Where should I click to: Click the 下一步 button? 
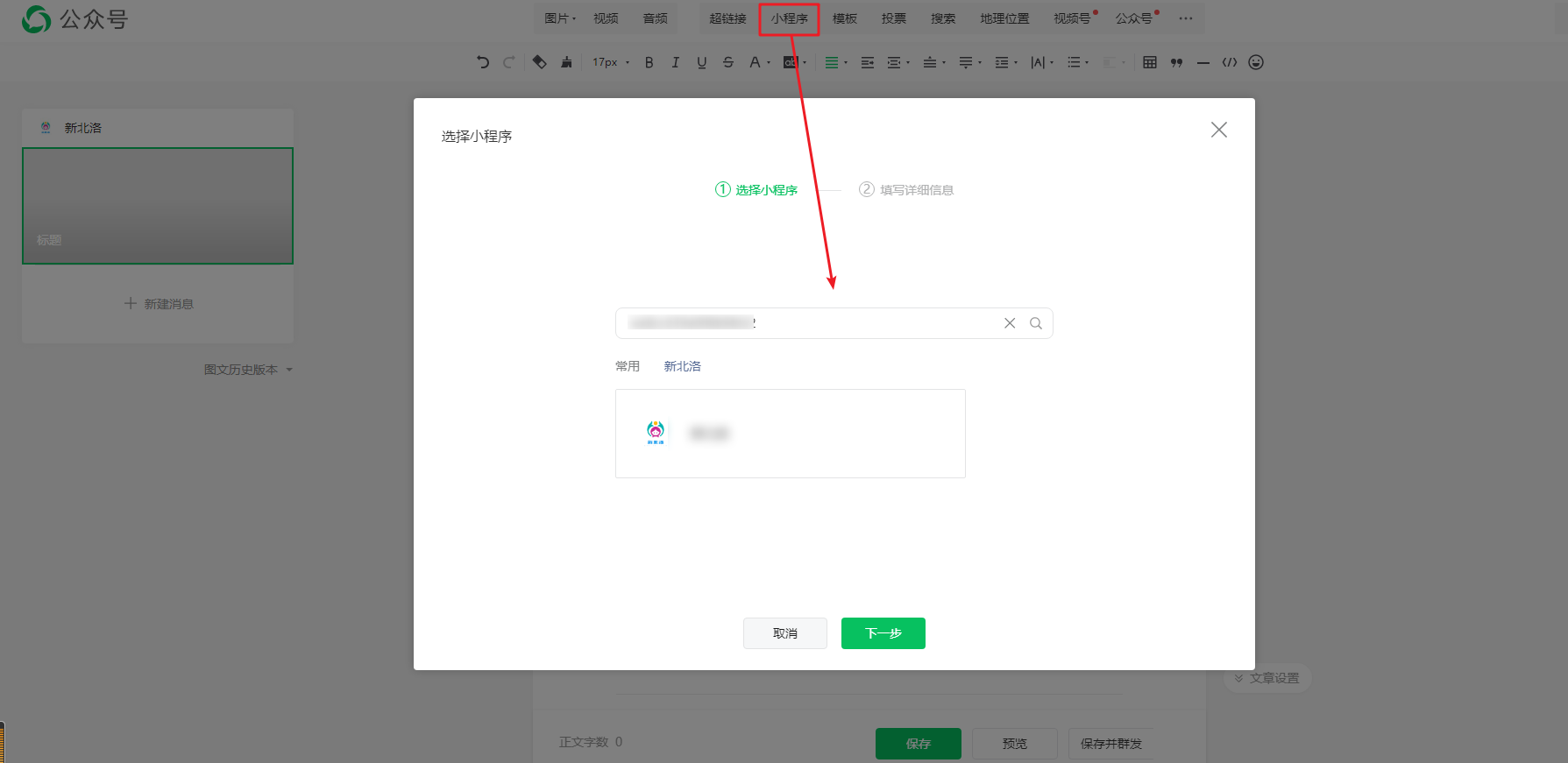pyautogui.click(x=883, y=633)
